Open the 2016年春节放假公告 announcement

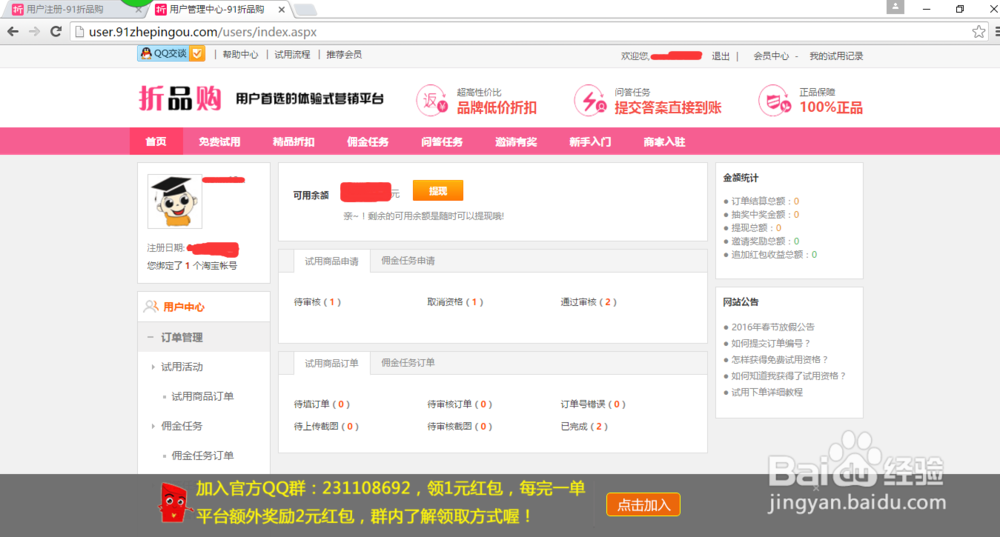click(772, 327)
